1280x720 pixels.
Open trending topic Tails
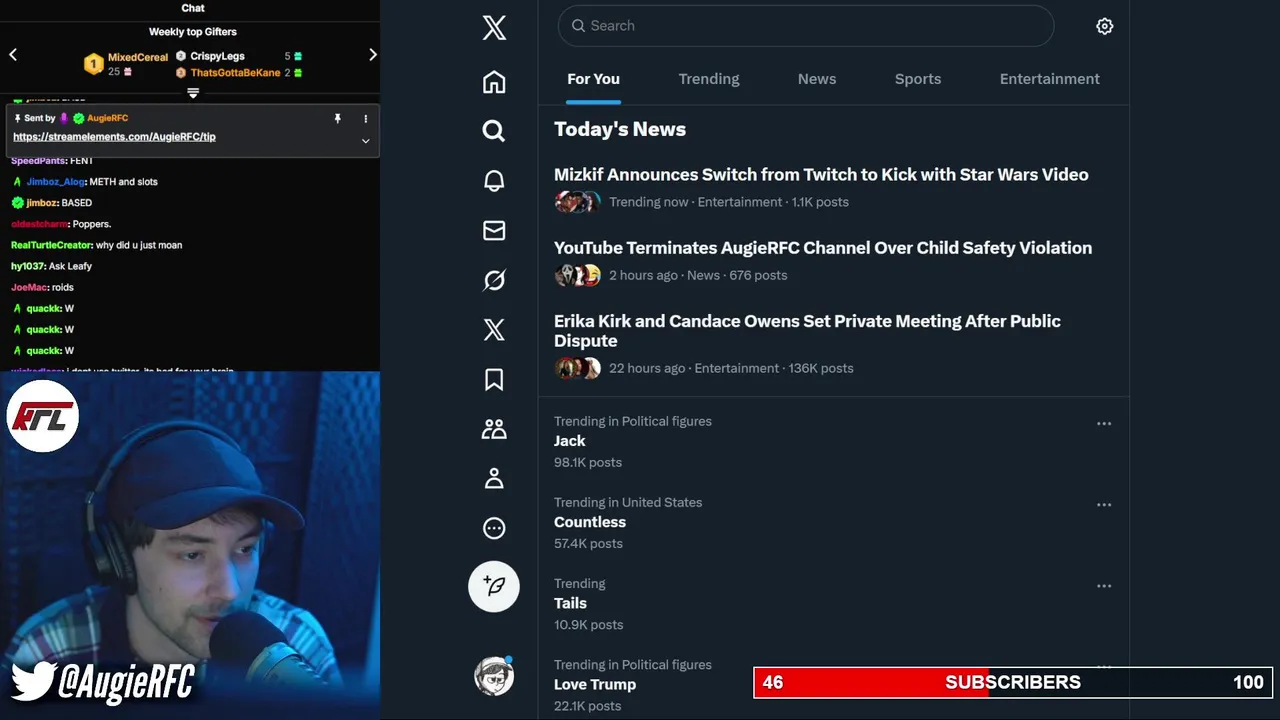570,603
